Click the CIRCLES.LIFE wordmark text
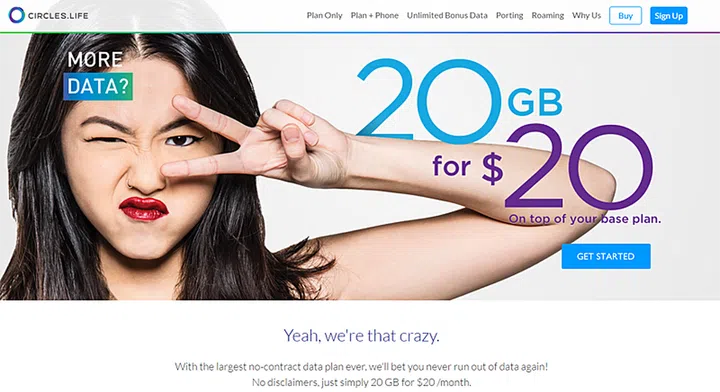This screenshot has height=392, width=720. coord(58,16)
